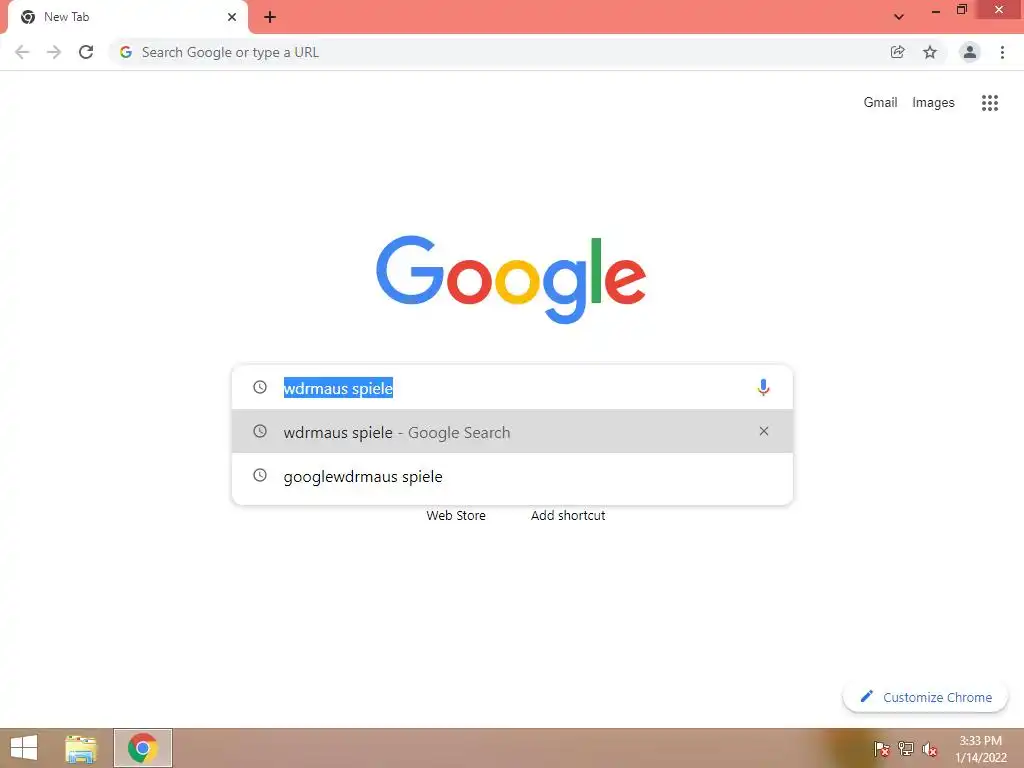Open Chrome's three-dot menu
Image resolution: width=1024 pixels, height=768 pixels.
(x=1002, y=52)
